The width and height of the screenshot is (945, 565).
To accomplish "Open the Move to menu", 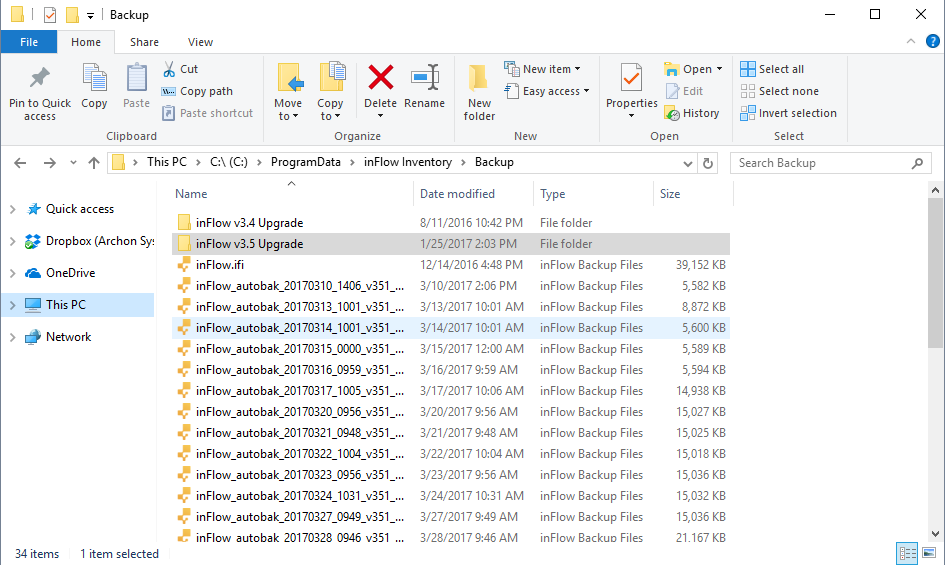I will tap(288, 92).
